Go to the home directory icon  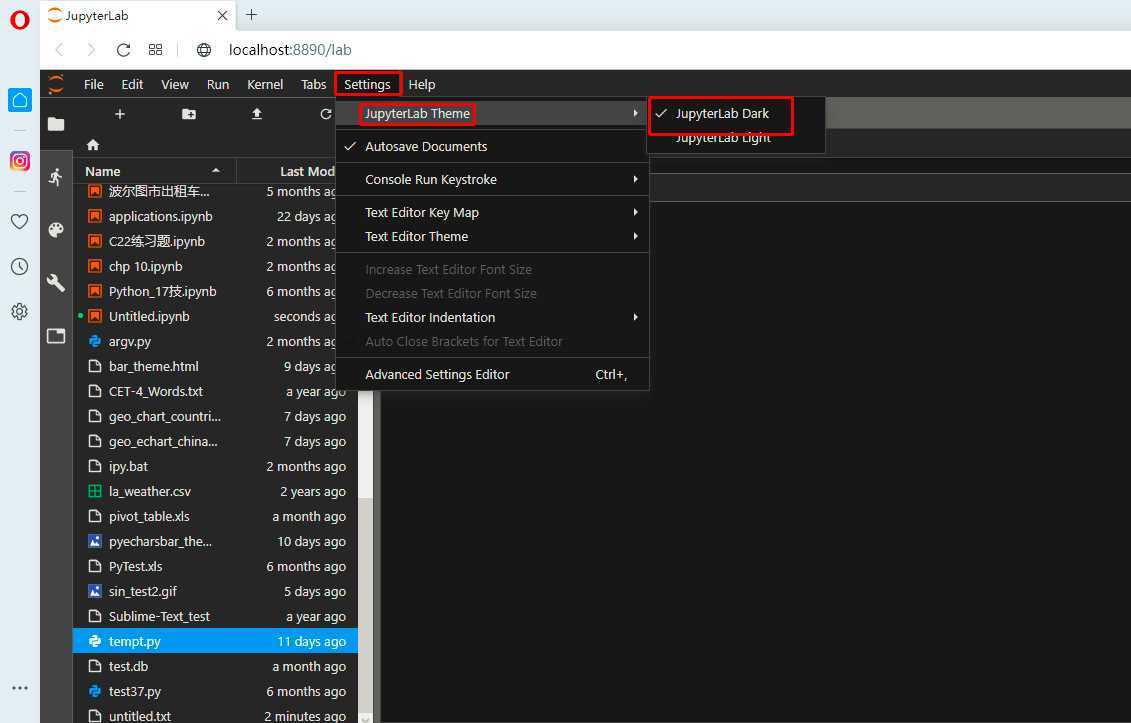tap(93, 144)
